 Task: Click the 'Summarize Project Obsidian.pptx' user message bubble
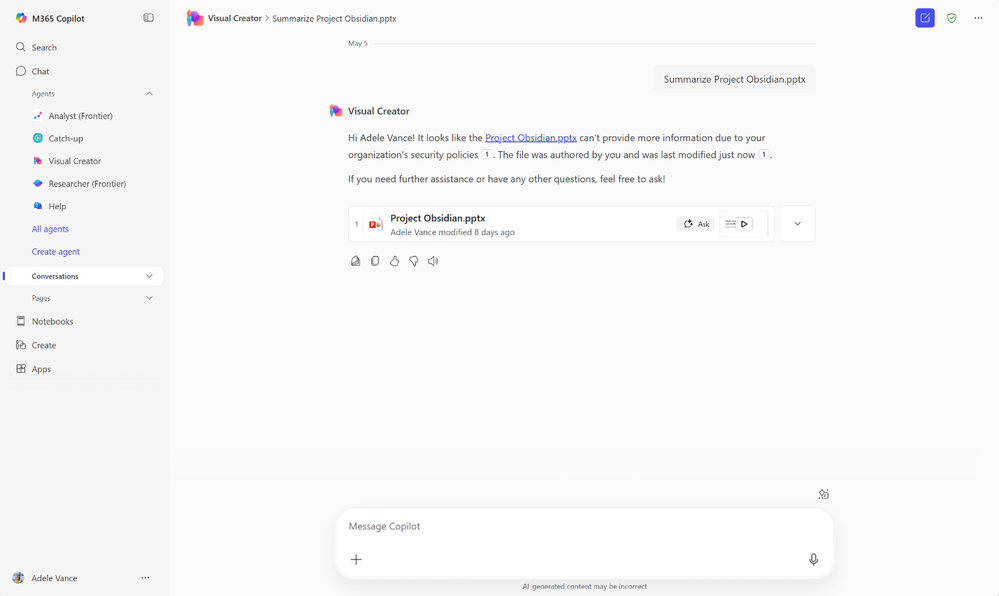tap(735, 79)
